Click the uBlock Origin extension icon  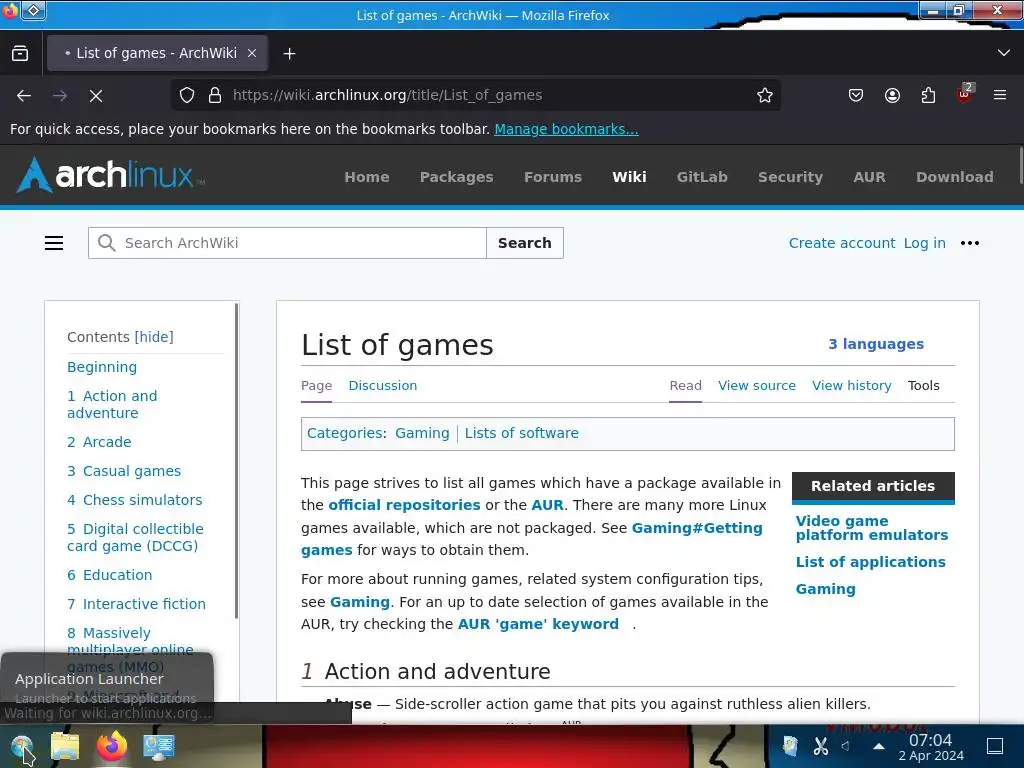pos(965,94)
